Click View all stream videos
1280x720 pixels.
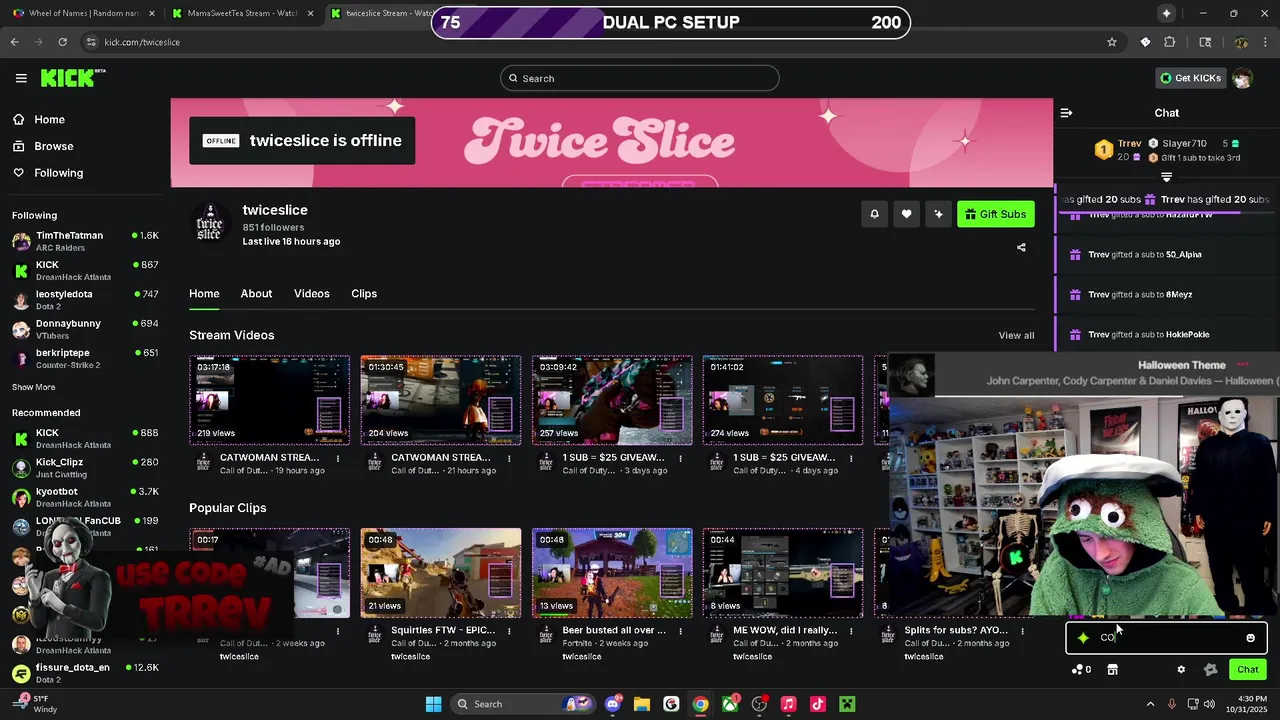pos(1016,335)
